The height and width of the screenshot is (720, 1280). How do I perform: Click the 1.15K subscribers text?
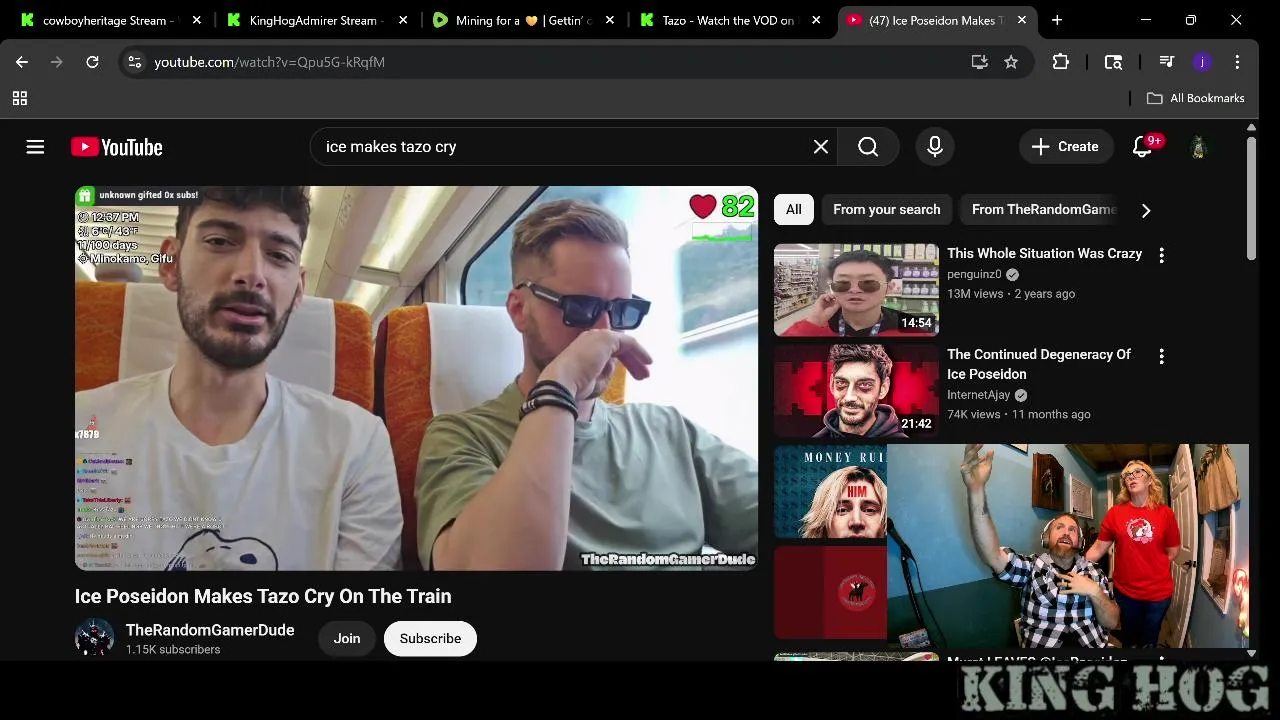pos(173,650)
